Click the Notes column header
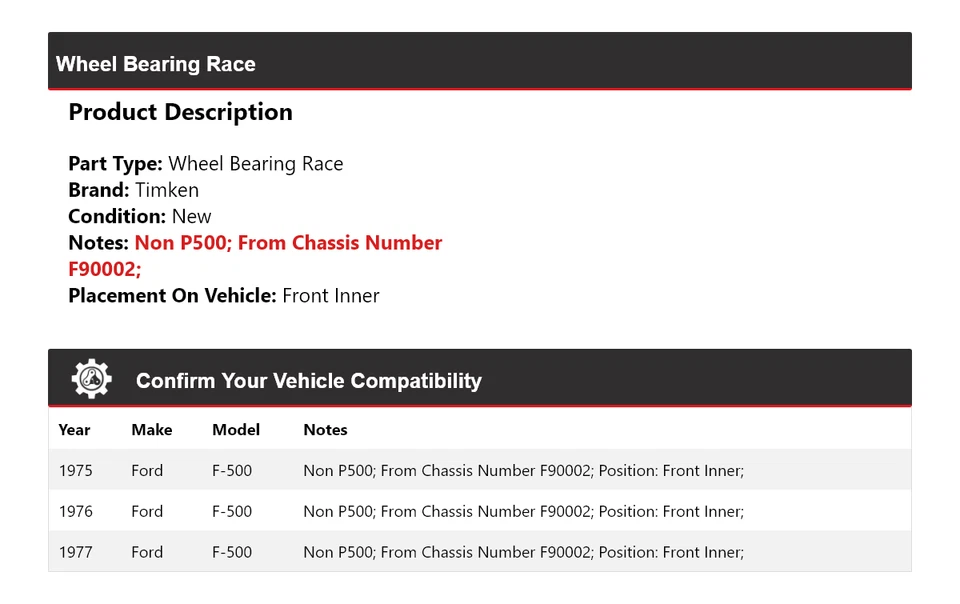Viewport: 960px width, 604px height. coord(325,430)
